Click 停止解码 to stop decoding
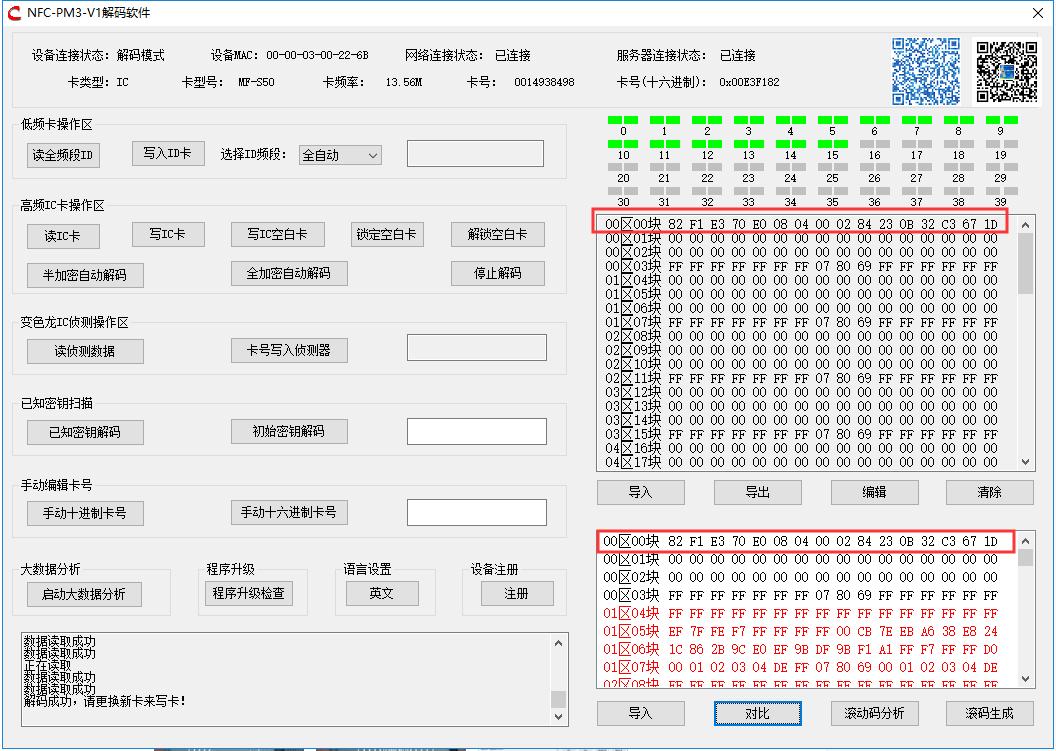1056x751 pixels. (497, 273)
